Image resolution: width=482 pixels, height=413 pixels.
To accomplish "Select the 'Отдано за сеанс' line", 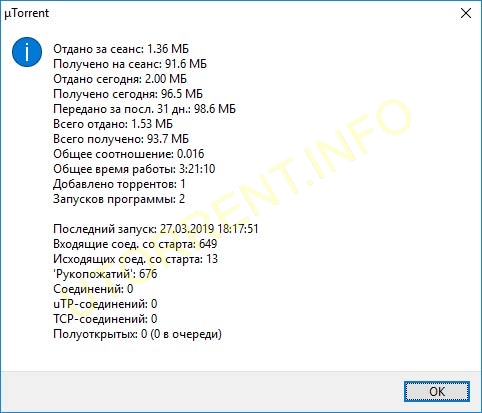I will coord(121,49).
